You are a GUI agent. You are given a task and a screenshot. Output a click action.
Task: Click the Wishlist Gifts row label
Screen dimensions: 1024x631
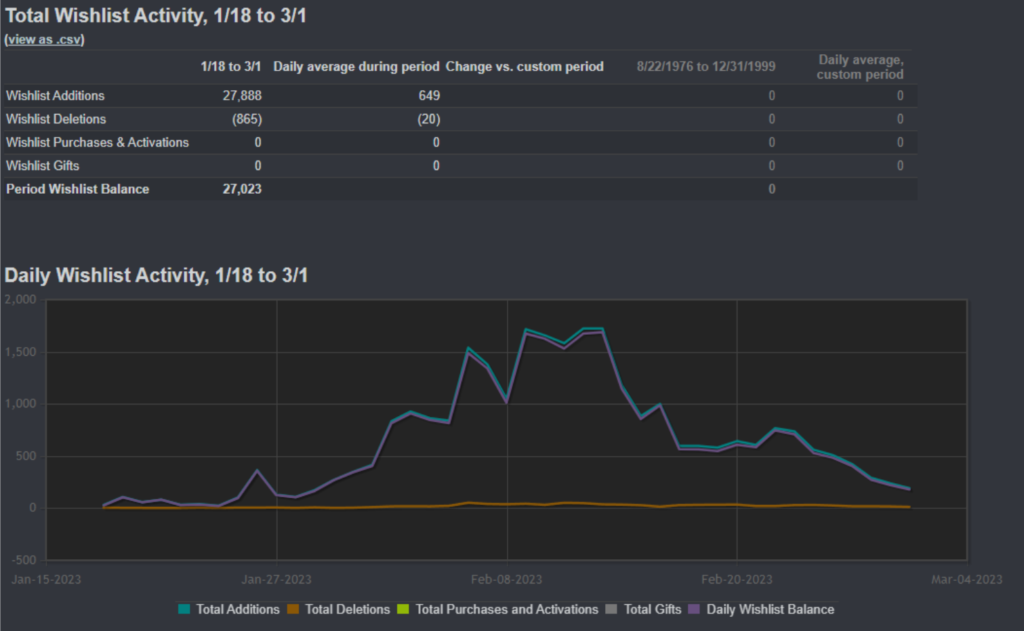tap(42, 165)
